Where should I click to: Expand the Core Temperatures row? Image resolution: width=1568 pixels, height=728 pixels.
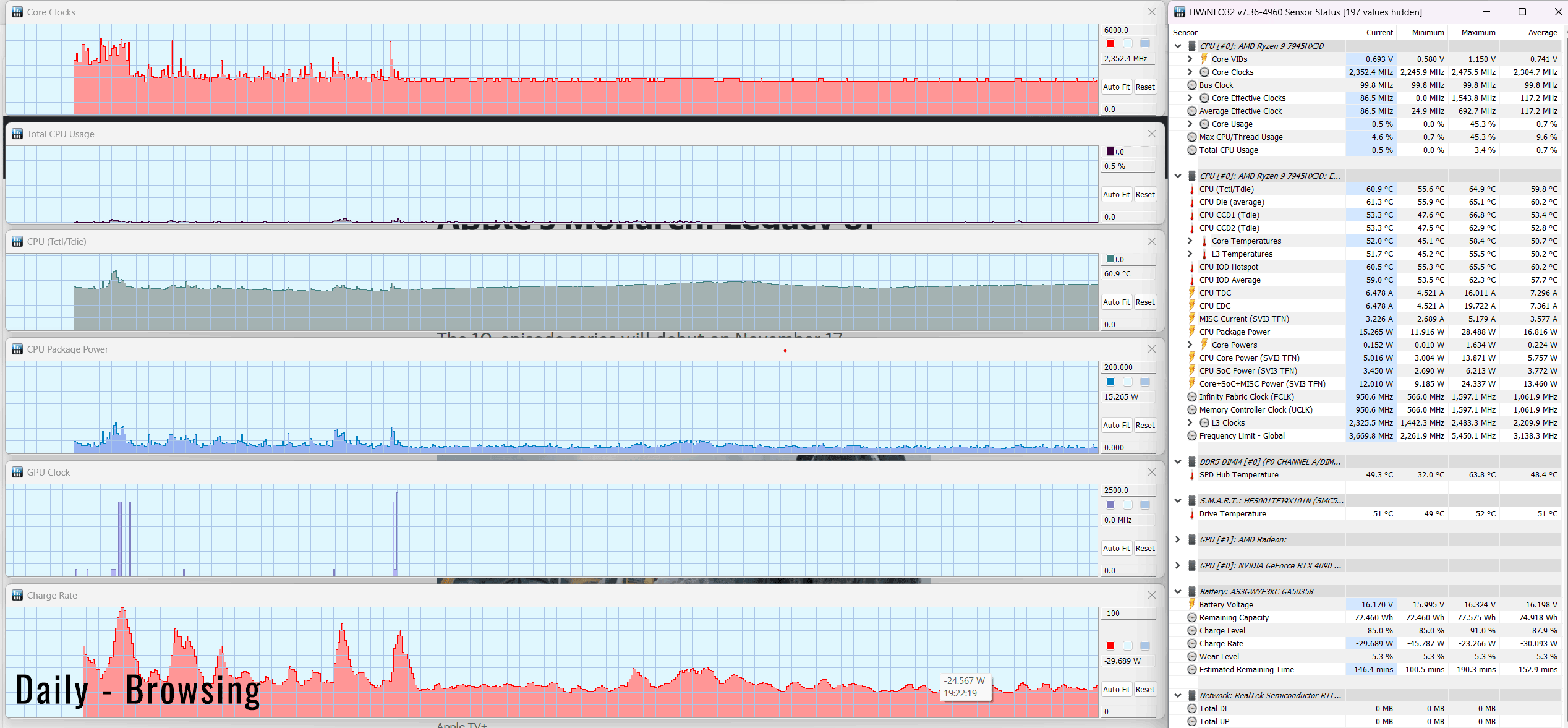click(1190, 241)
